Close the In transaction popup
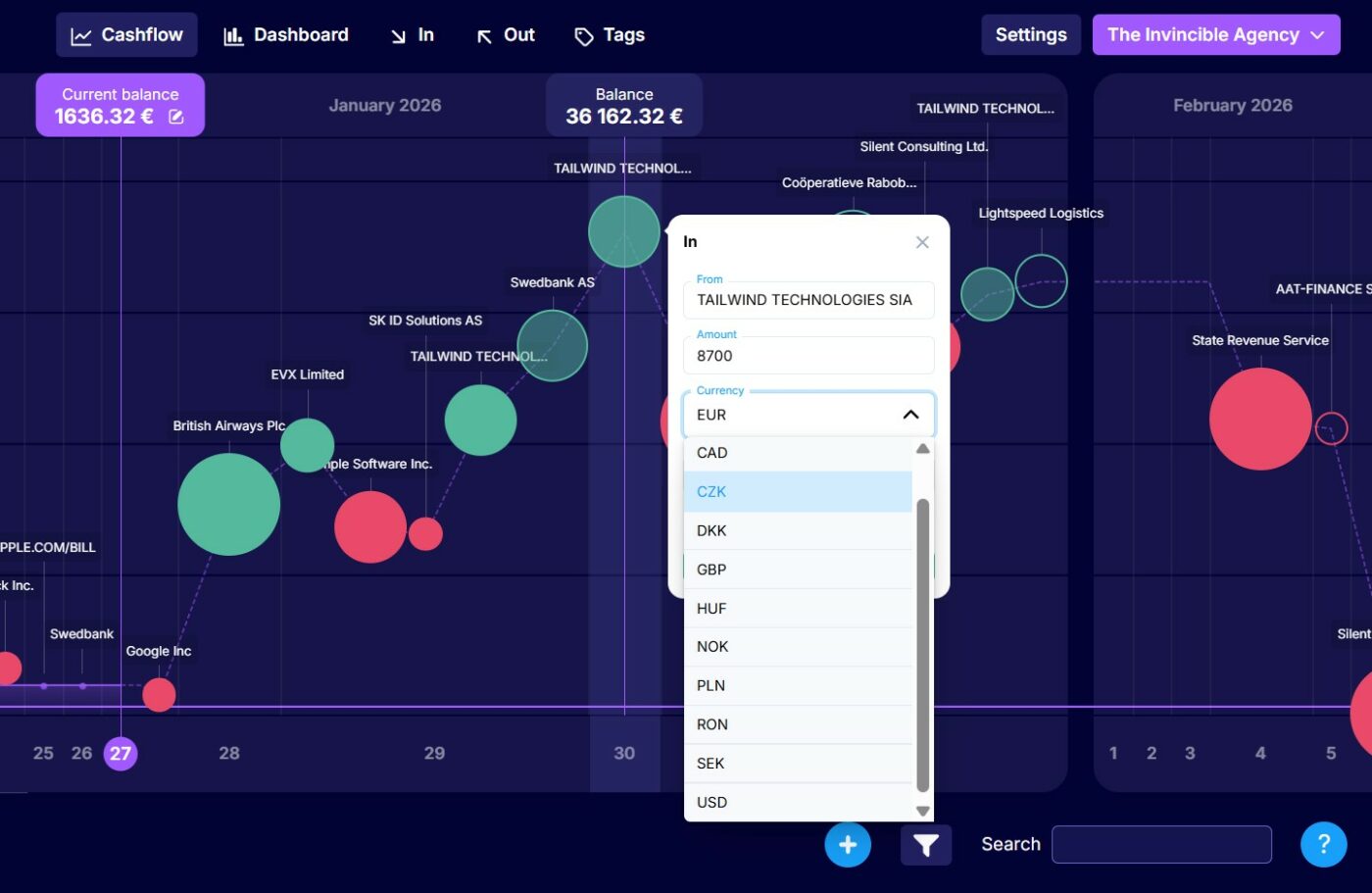Viewport: 1372px width, 893px height. pyautogui.click(x=922, y=242)
